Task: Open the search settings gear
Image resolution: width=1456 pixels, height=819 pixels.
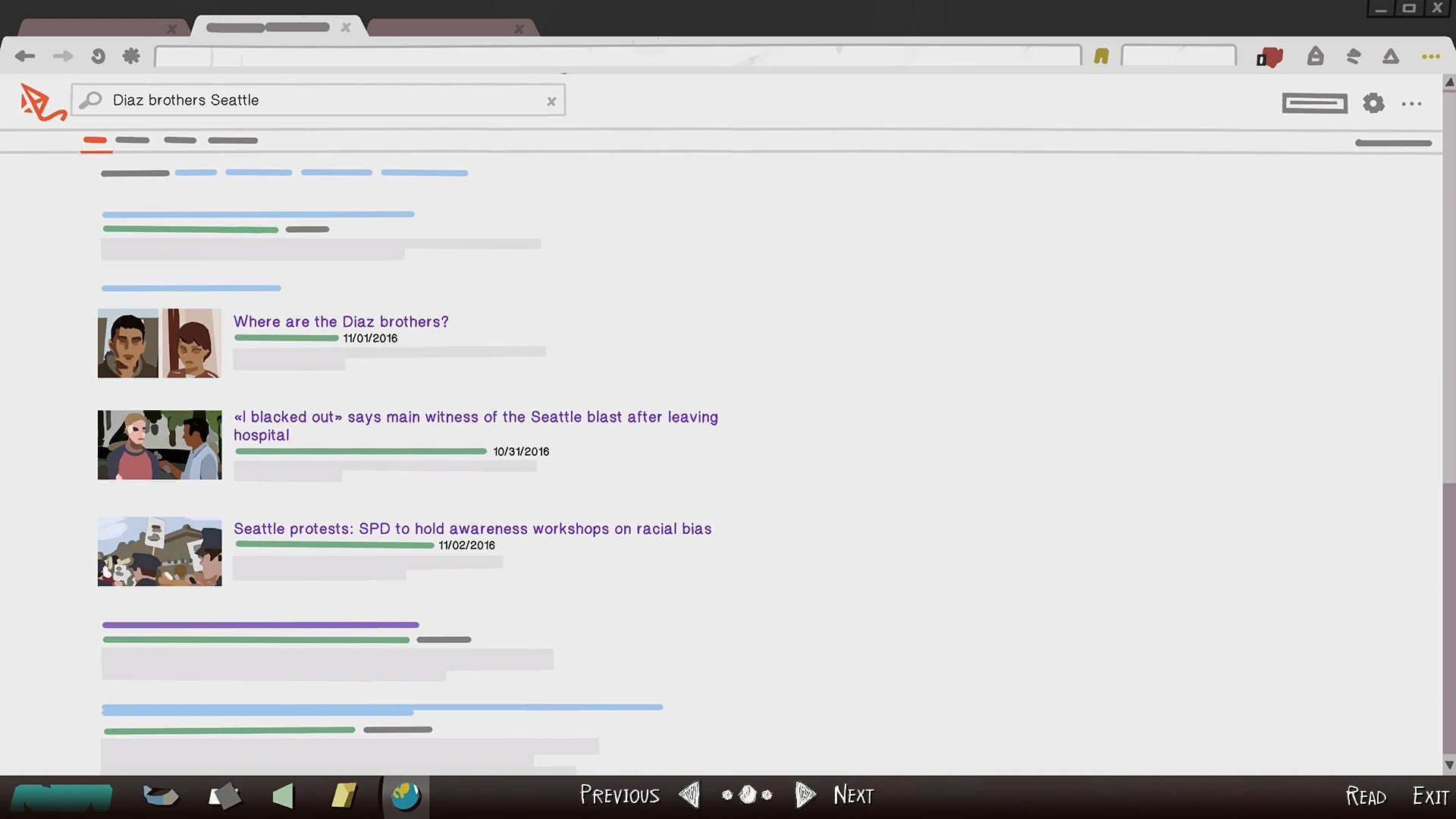Action: [x=1373, y=103]
